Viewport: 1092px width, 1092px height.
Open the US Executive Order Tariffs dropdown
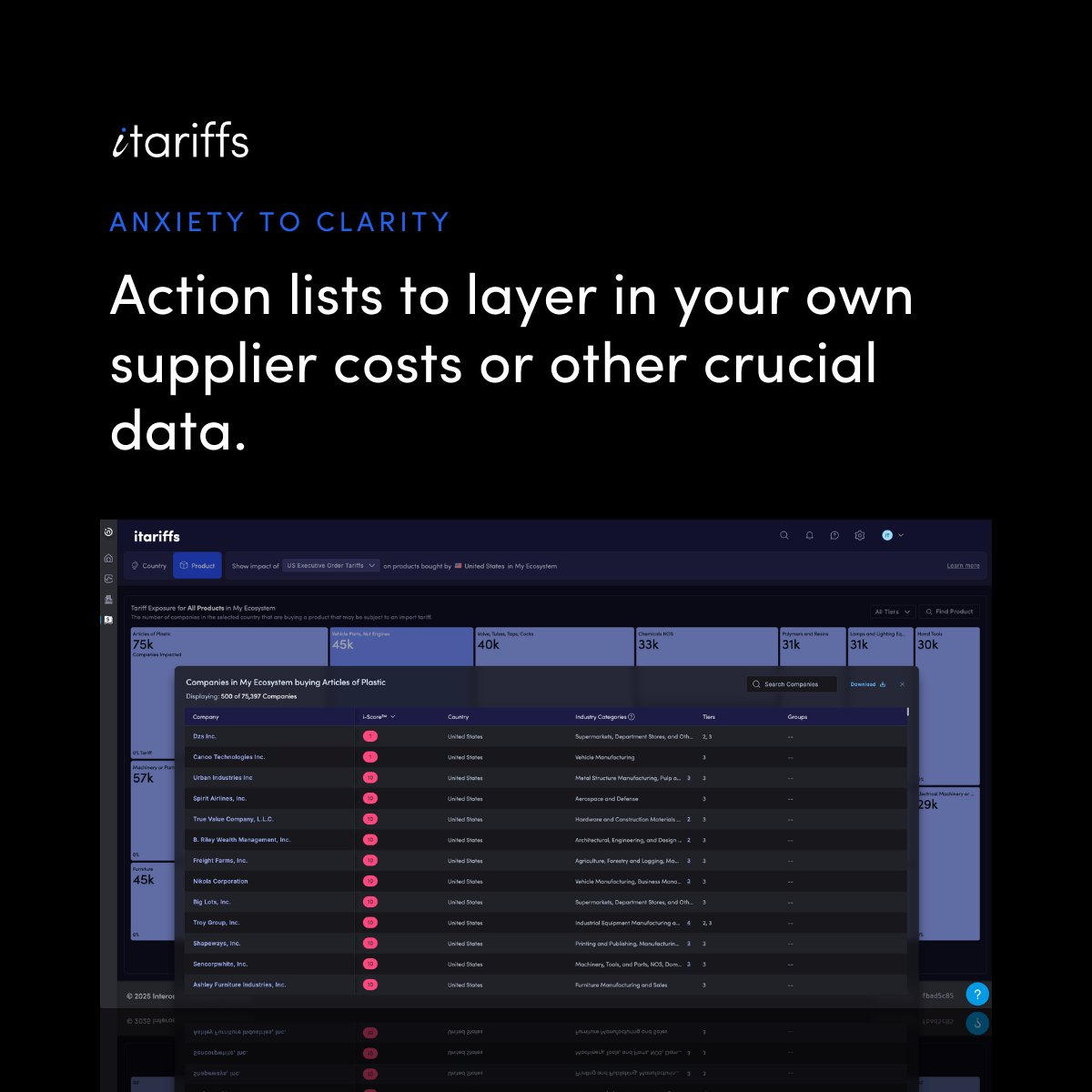[331, 566]
